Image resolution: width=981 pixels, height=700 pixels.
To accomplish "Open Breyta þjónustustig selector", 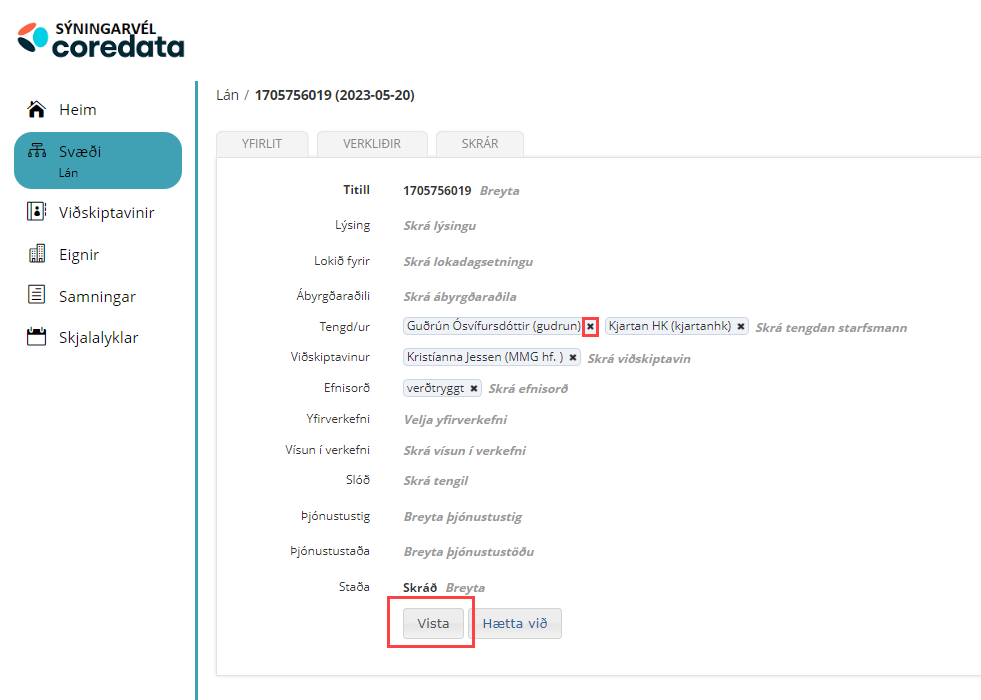I will click(x=462, y=517).
